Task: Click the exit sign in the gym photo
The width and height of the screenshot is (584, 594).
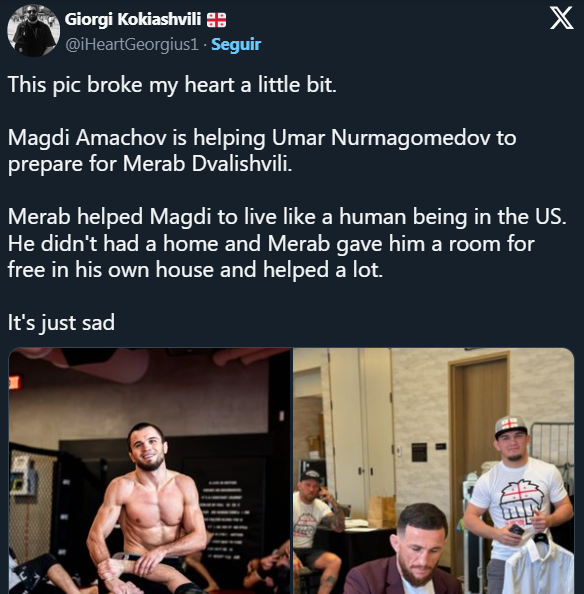Action: (14, 381)
